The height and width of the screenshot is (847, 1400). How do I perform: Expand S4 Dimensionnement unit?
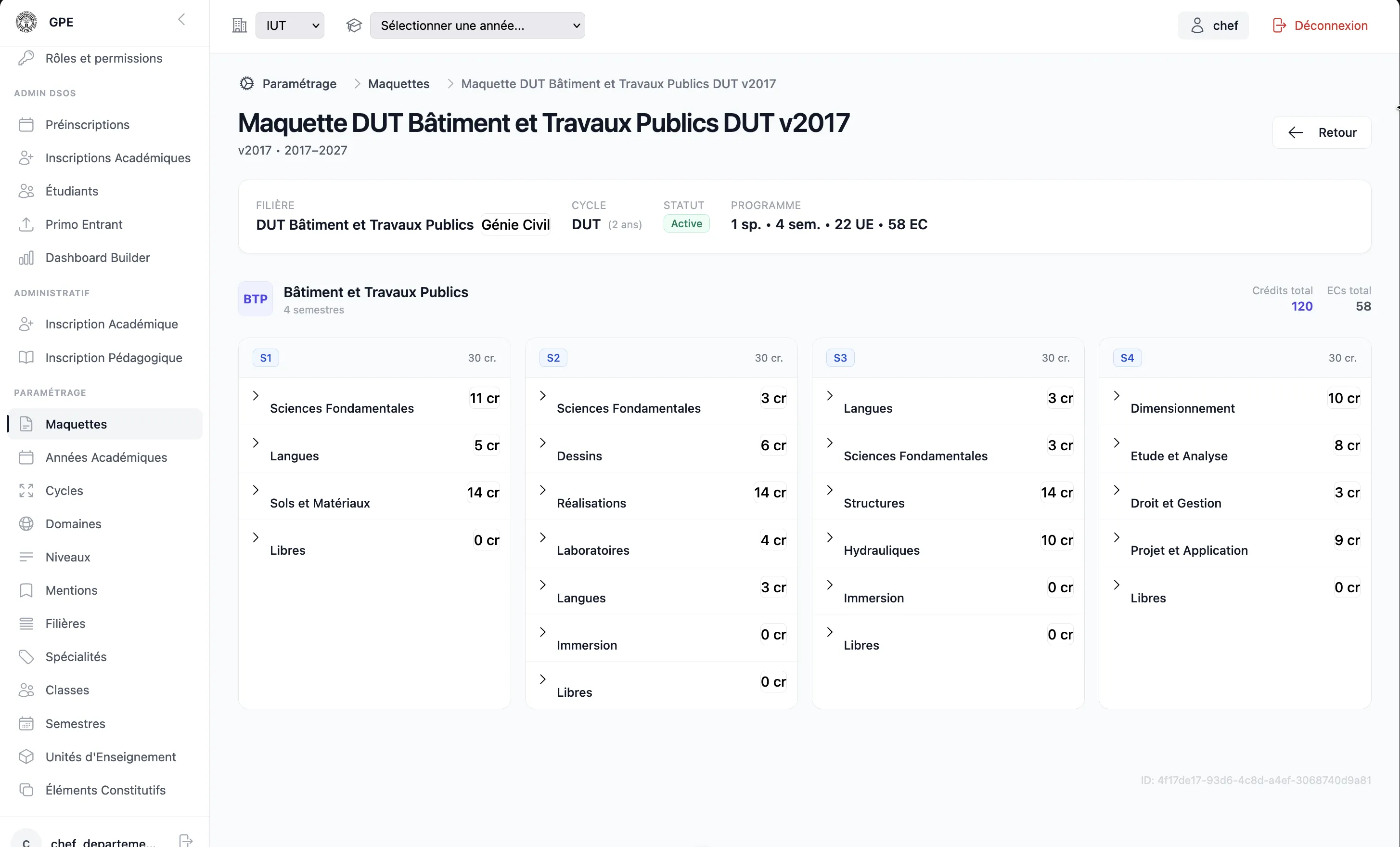(x=1117, y=396)
